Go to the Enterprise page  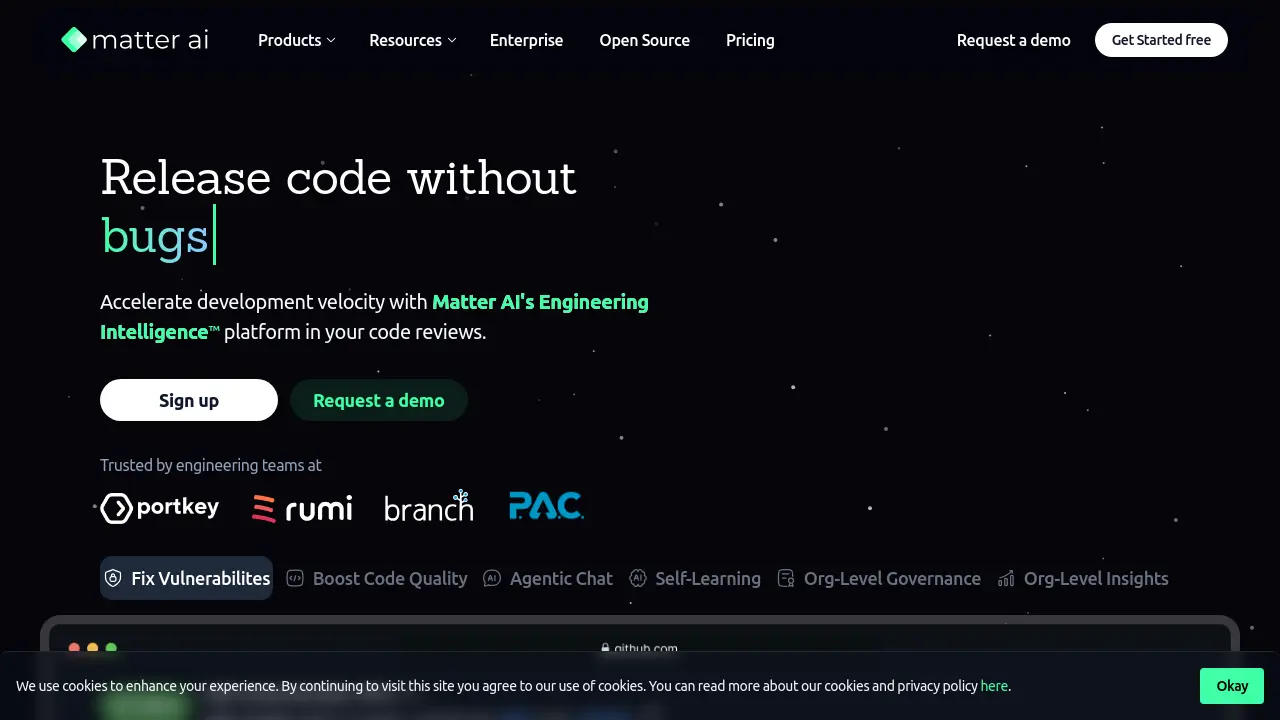pos(526,40)
